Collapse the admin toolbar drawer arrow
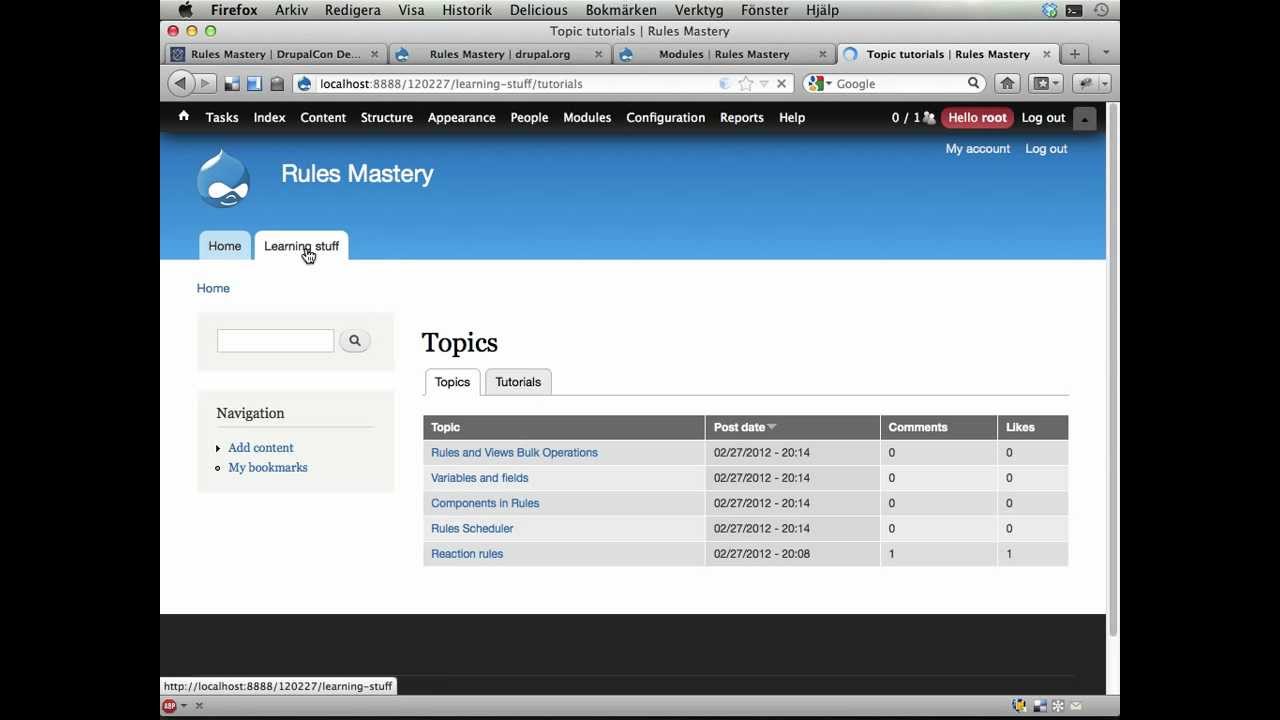Viewport: 1280px width, 720px height. click(1085, 118)
